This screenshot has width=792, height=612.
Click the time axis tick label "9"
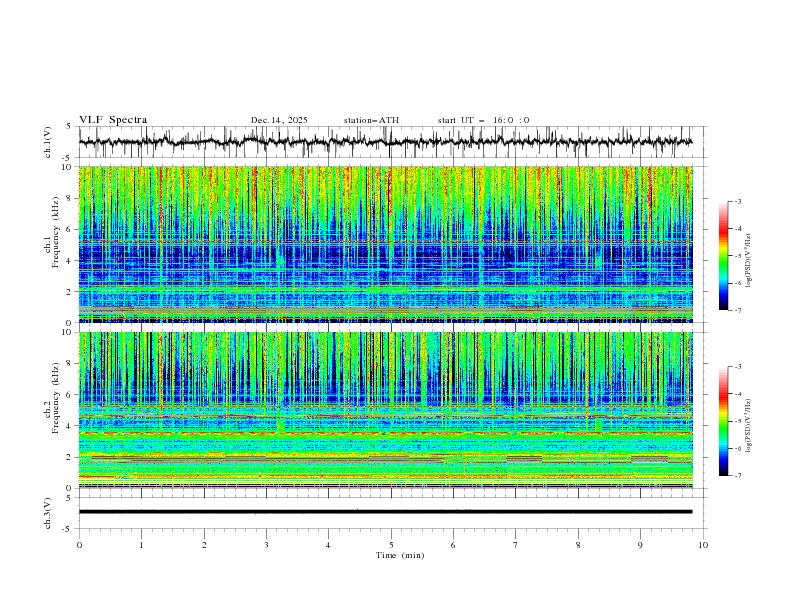click(640, 545)
